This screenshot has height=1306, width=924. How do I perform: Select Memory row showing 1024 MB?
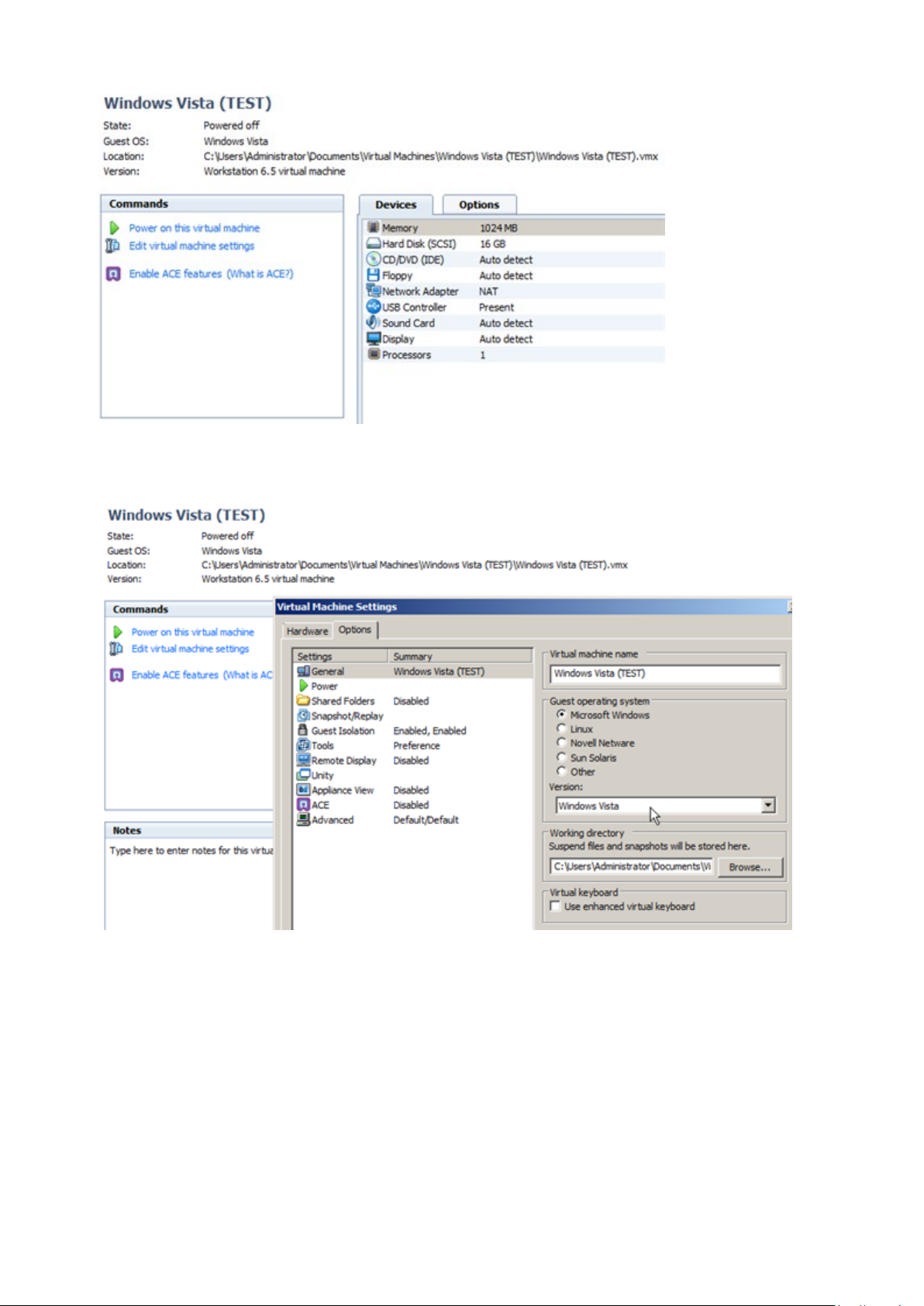point(514,227)
